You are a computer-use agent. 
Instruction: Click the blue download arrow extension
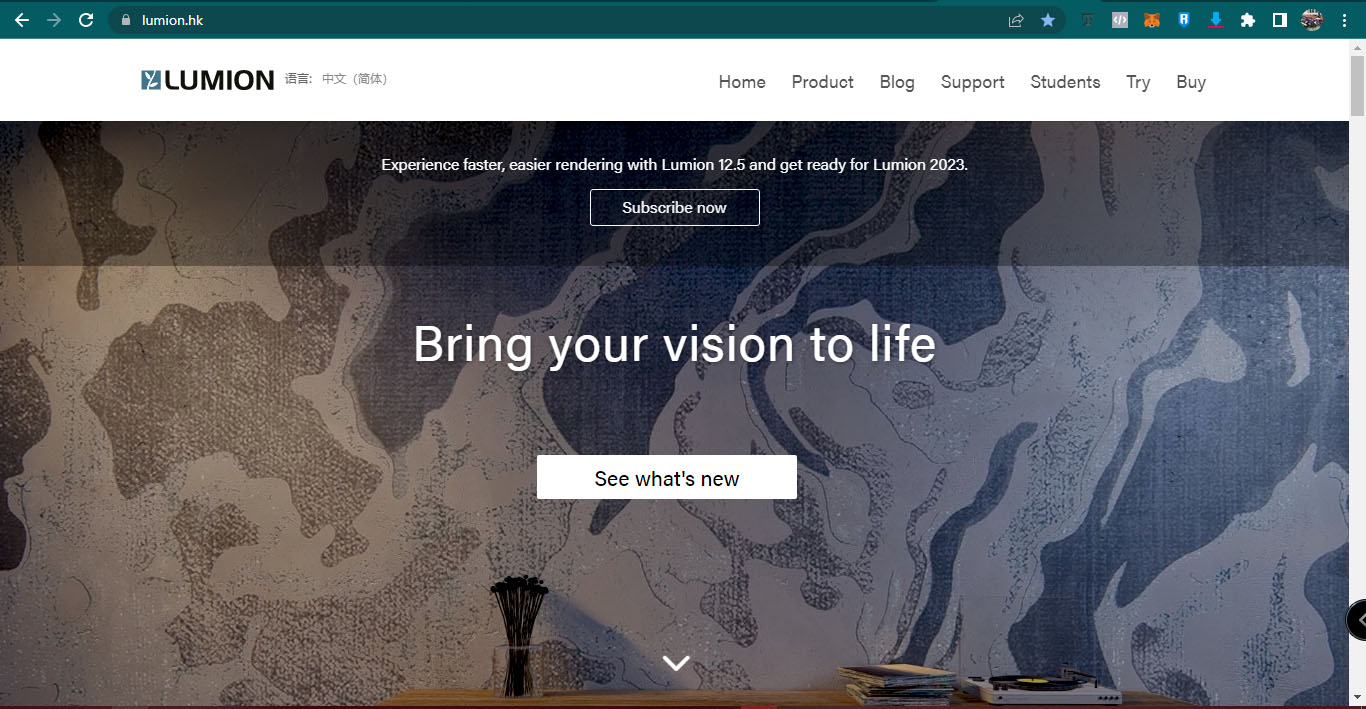coord(1216,20)
